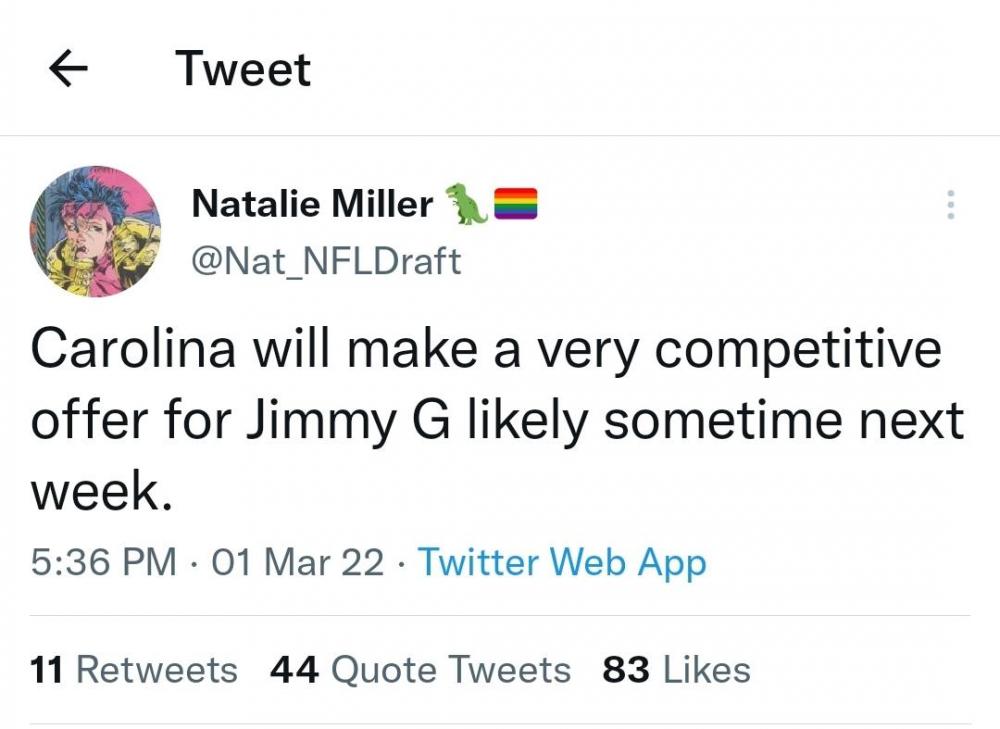Go back using the left arrow
The width and height of the screenshot is (1000, 729).
pyautogui.click(x=69, y=69)
